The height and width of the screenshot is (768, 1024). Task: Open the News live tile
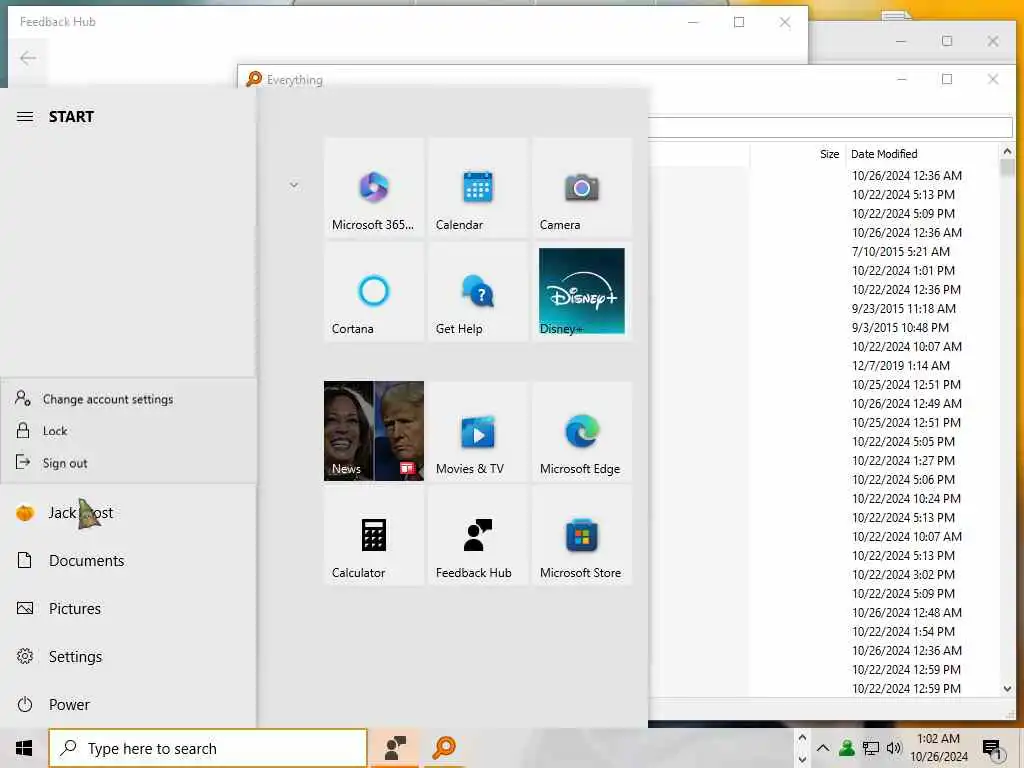(x=374, y=431)
